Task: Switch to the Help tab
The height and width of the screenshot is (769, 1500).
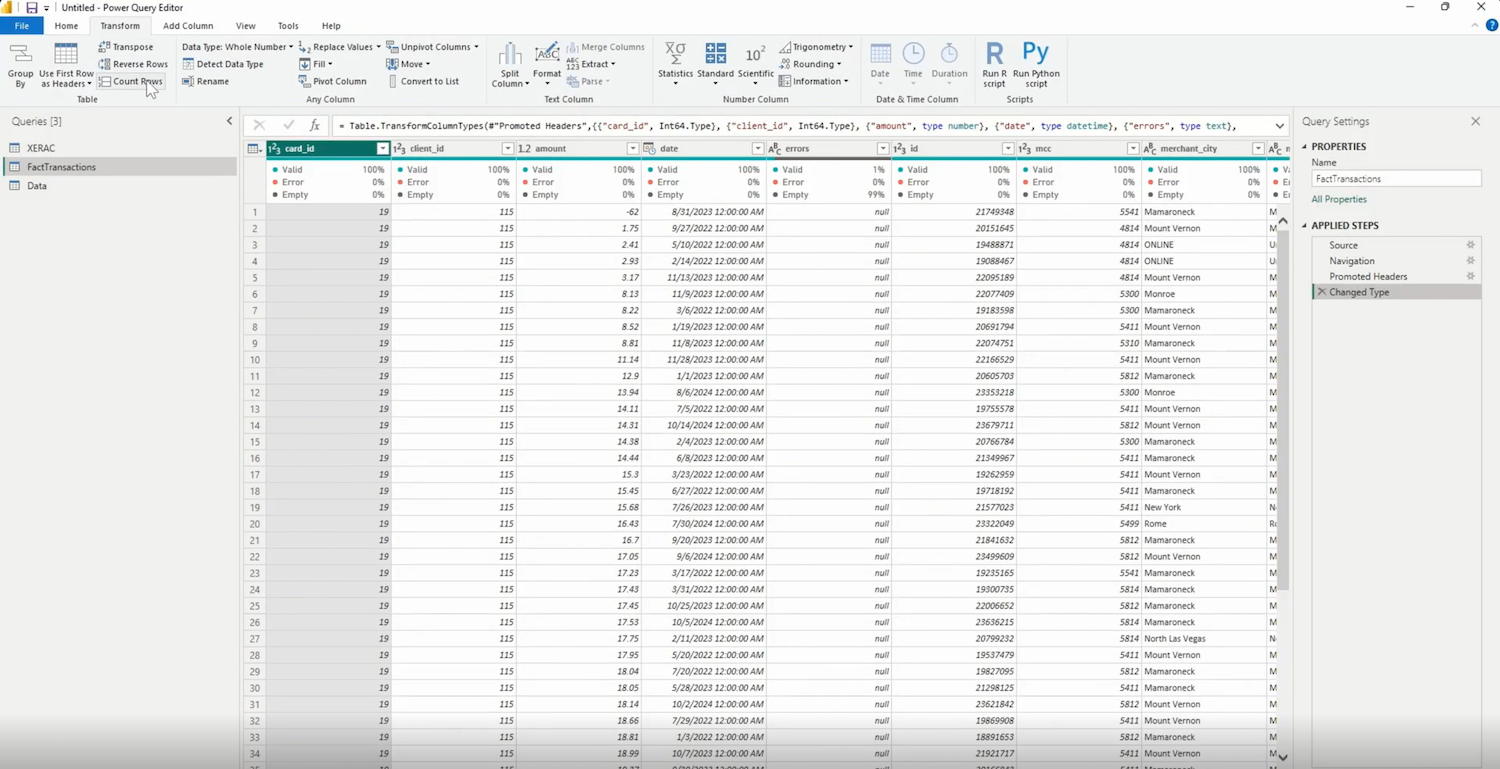Action: [x=331, y=26]
